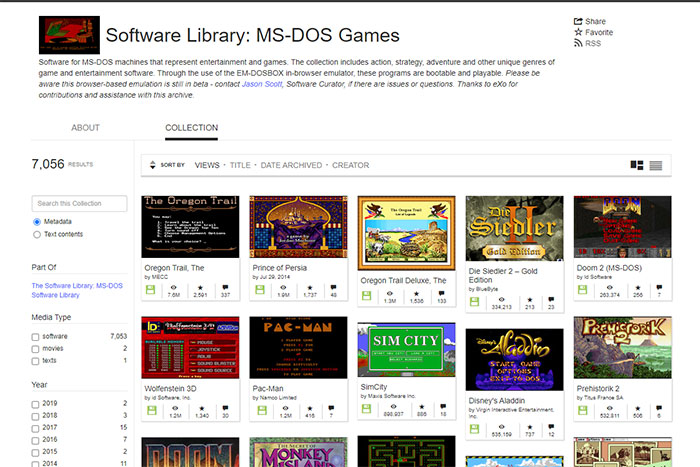Click the reviews bubble on Prince of Persia card

[333, 288]
